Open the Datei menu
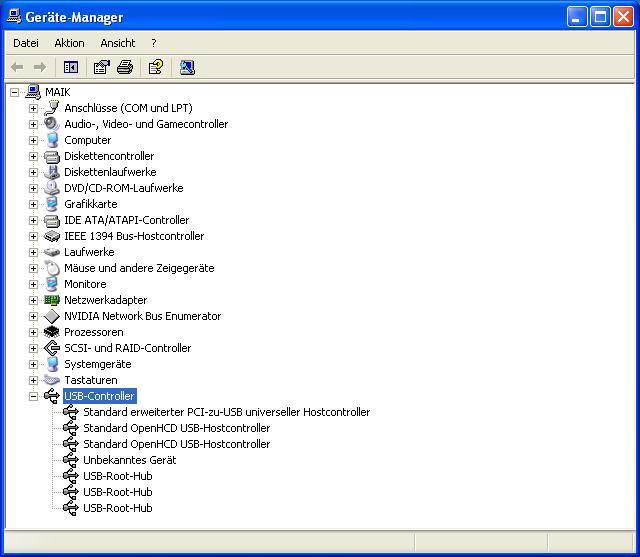The image size is (640, 557). pyautogui.click(x=26, y=43)
